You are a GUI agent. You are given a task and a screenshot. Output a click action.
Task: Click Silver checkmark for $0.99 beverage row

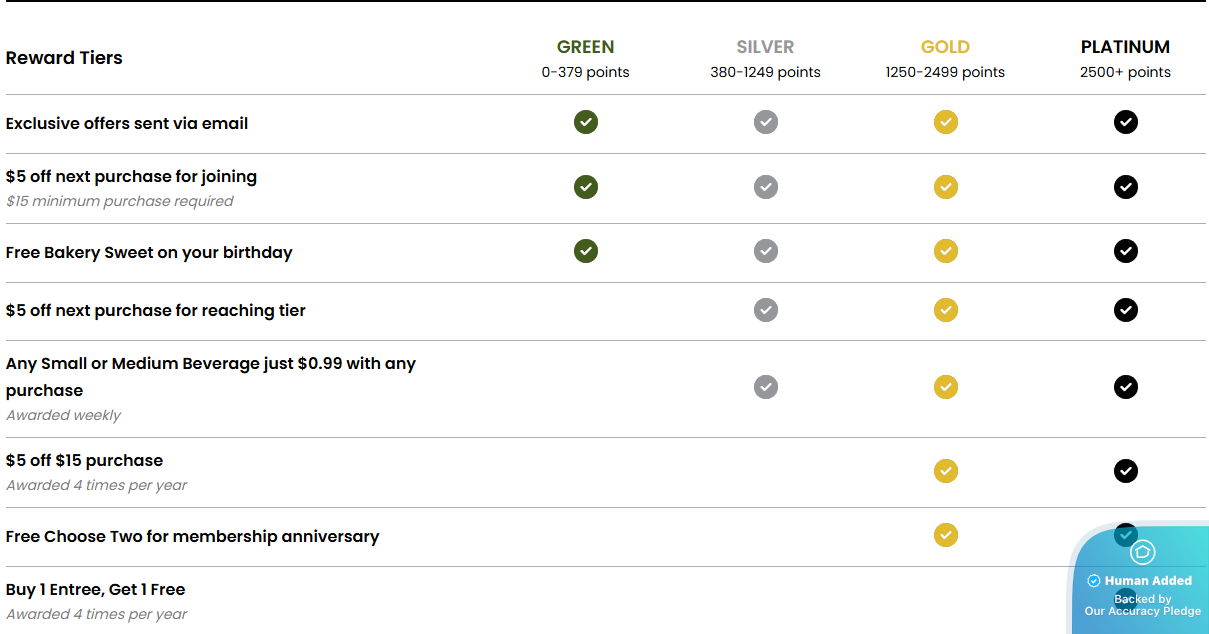click(766, 386)
